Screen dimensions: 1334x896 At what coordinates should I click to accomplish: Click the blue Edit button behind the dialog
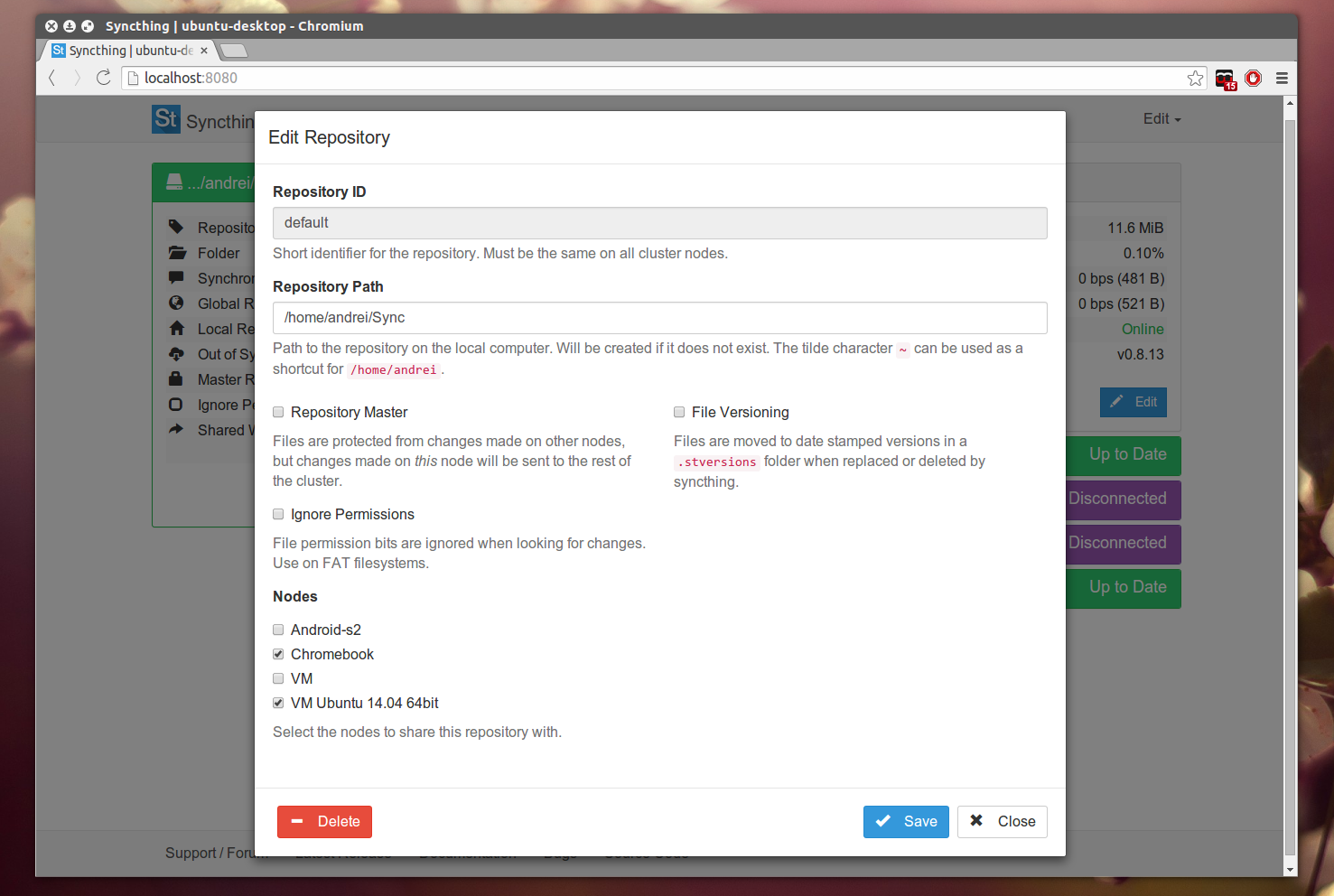[1133, 402]
